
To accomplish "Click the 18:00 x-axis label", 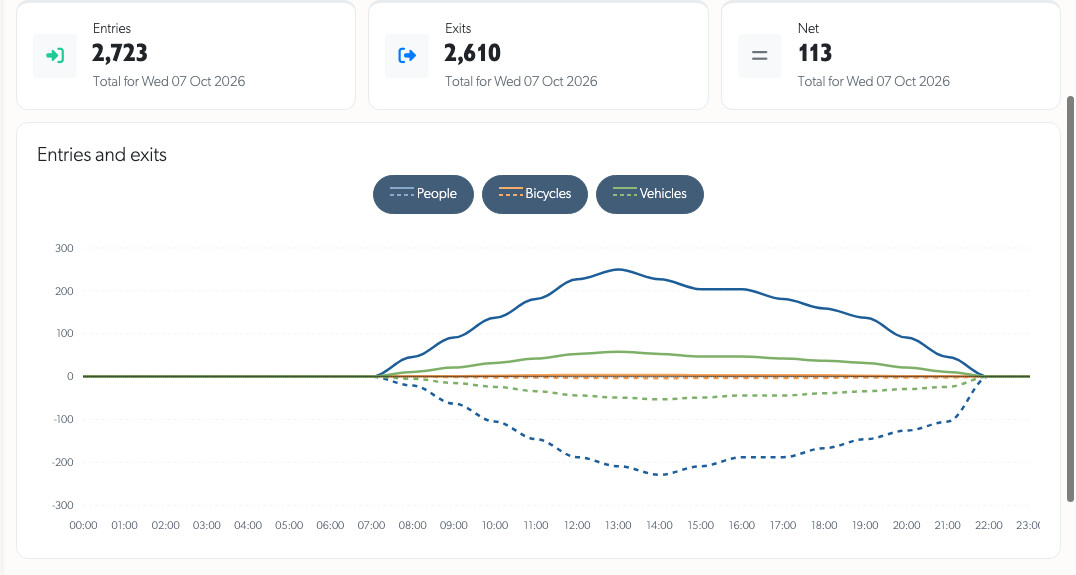I will coord(823,525).
